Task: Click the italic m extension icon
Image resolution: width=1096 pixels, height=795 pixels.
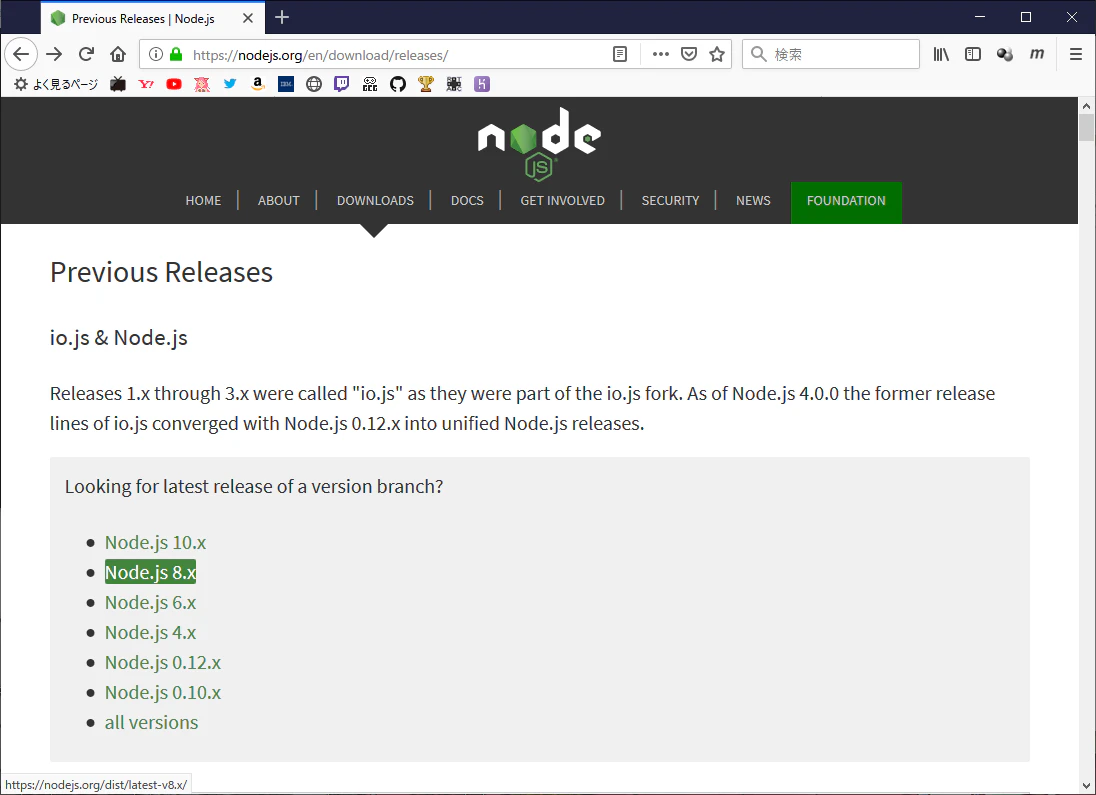Action: pyautogui.click(x=1037, y=54)
